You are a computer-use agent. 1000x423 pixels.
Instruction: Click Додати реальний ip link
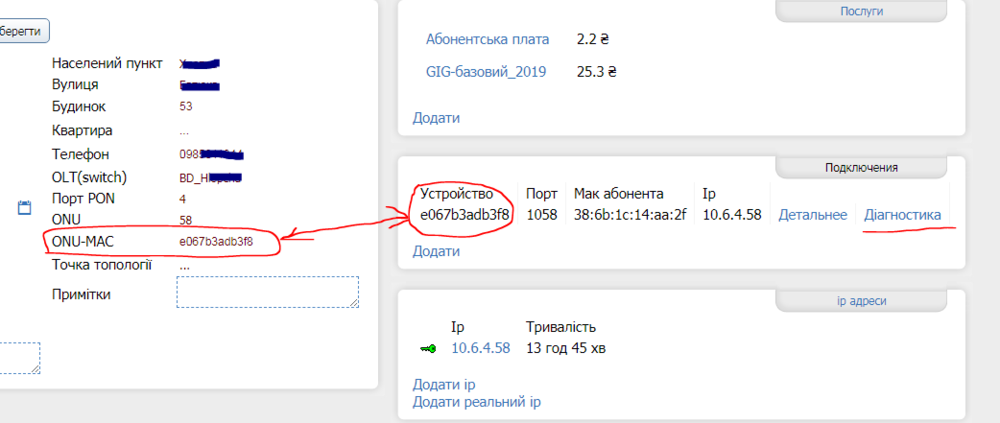476,402
